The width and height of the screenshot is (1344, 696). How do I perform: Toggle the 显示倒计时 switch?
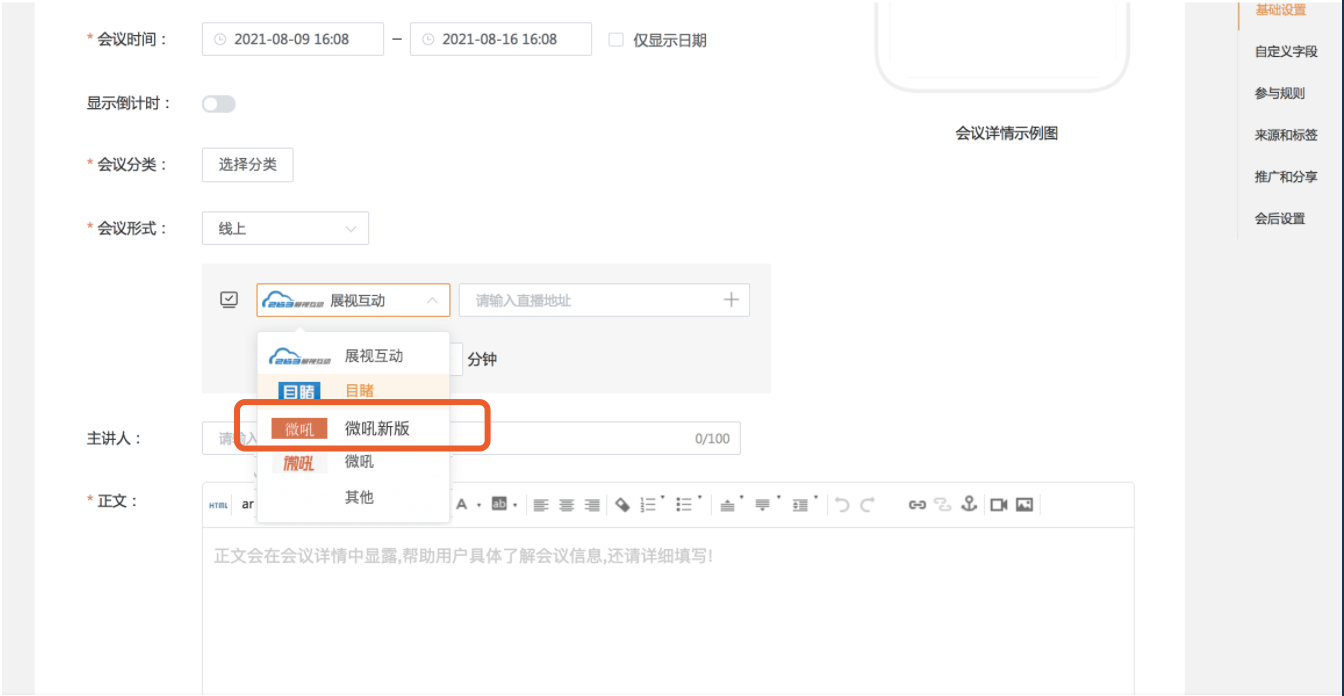coord(218,104)
